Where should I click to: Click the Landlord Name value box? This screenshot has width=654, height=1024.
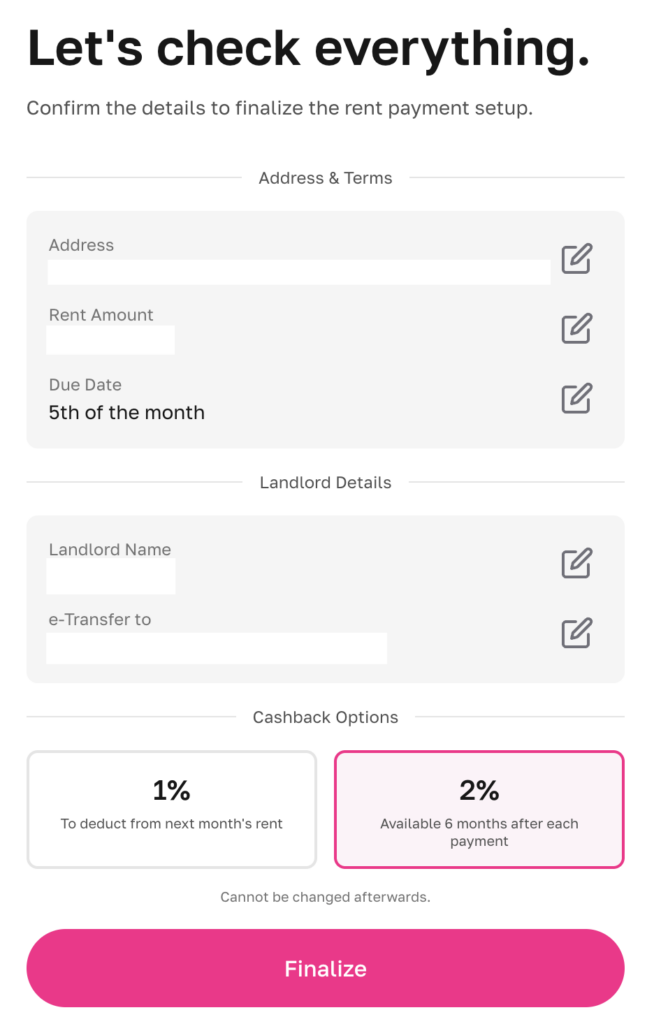(111, 577)
